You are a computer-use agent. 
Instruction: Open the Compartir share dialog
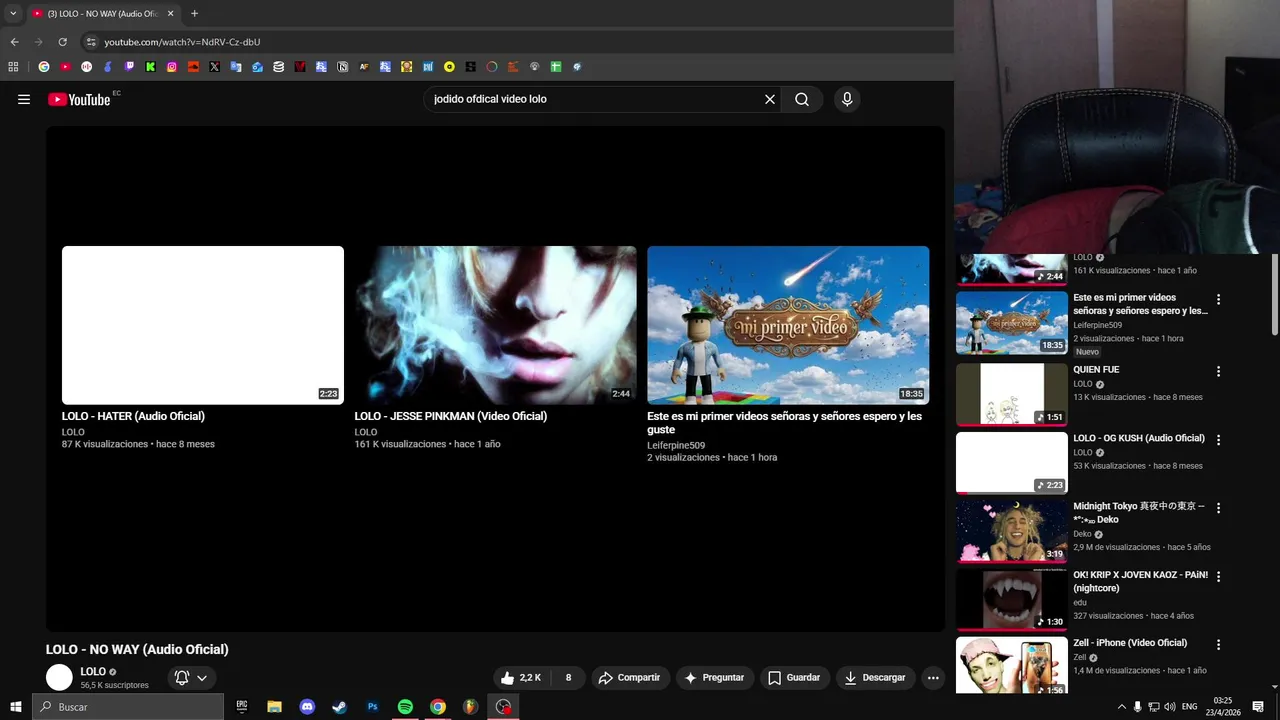pyautogui.click(x=630, y=677)
